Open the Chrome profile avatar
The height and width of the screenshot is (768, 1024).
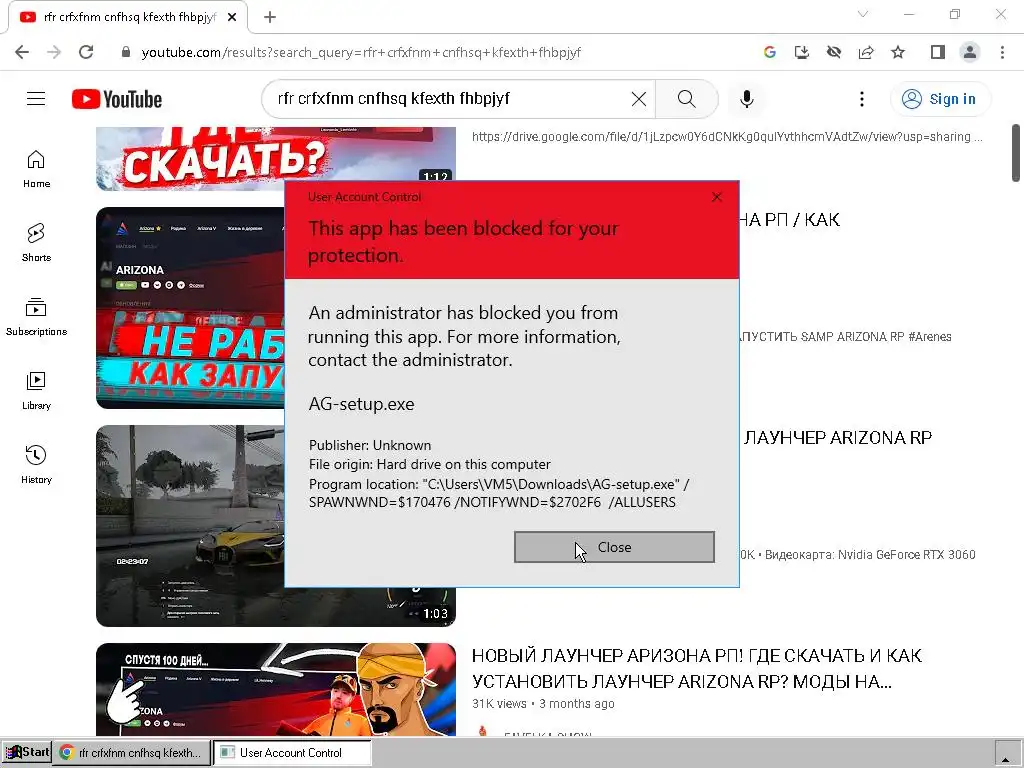[970, 52]
